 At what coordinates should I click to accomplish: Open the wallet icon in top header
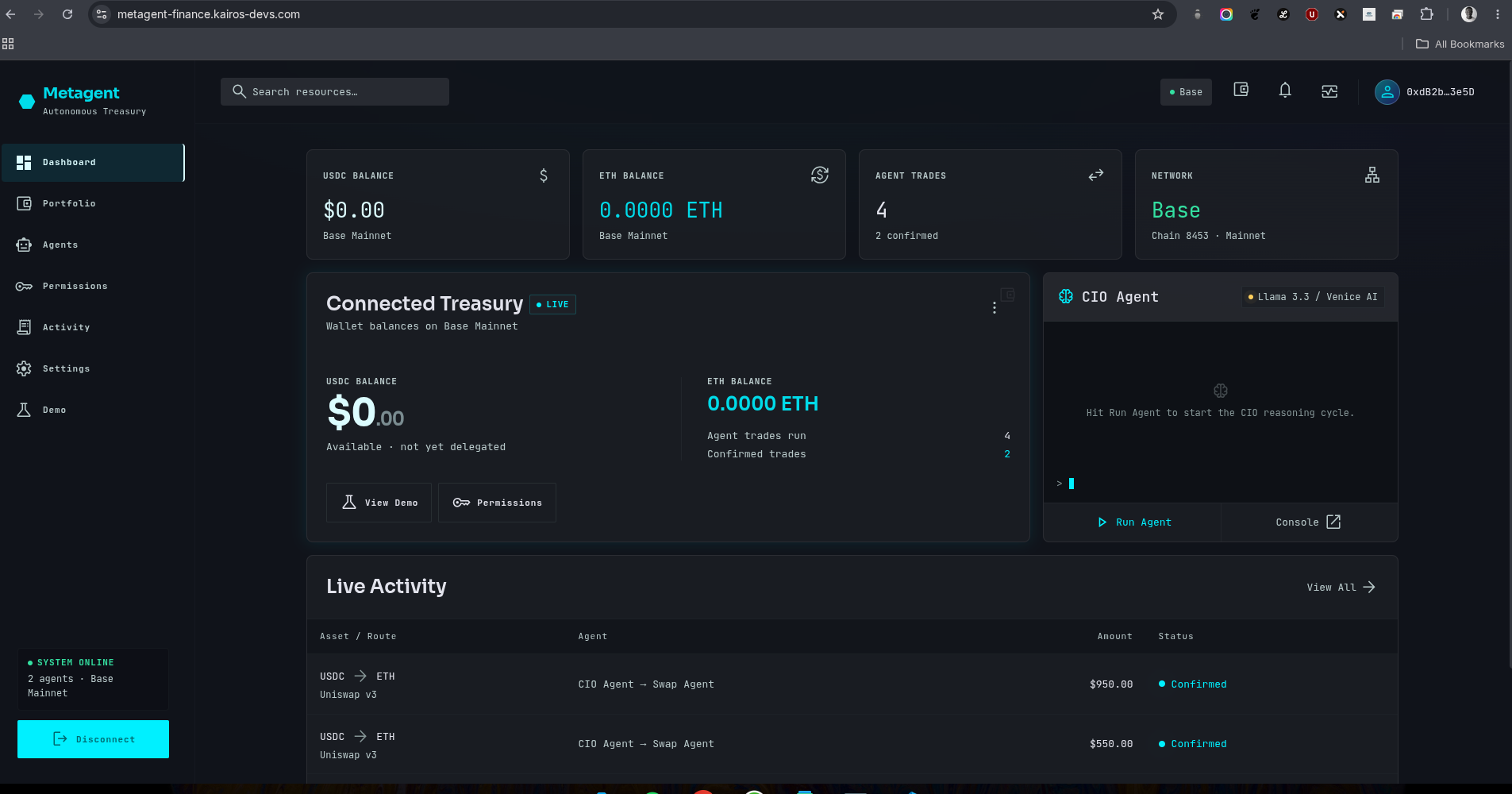click(x=1241, y=91)
